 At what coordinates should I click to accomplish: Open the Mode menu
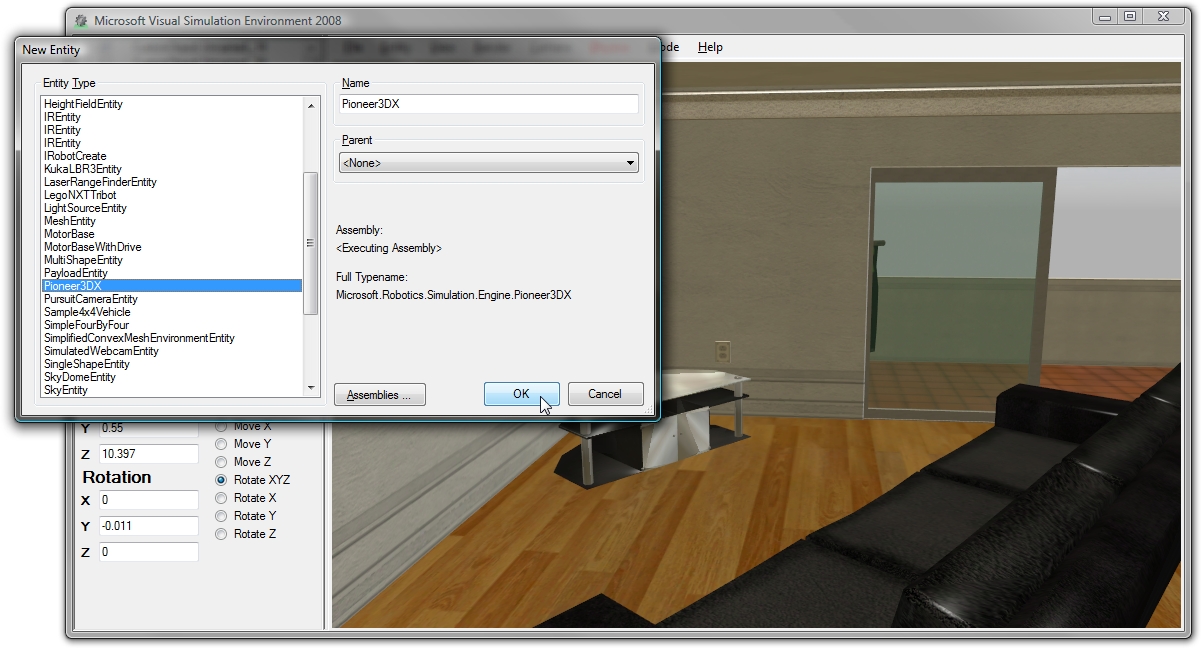click(666, 47)
